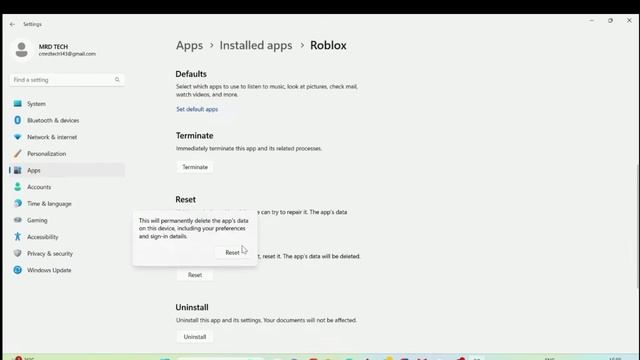
Task: Select the Personalization brush icon
Action: [18, 154]
